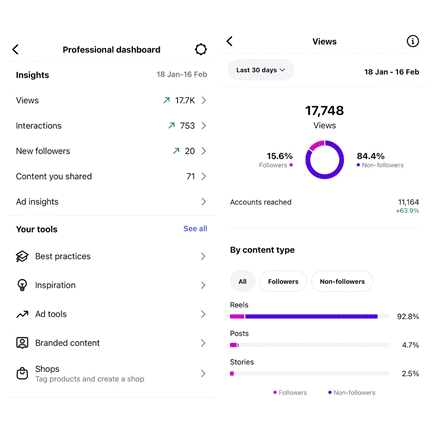
Task: Click the Best practices graduation cap icon
Action: (x=22, y=256)
